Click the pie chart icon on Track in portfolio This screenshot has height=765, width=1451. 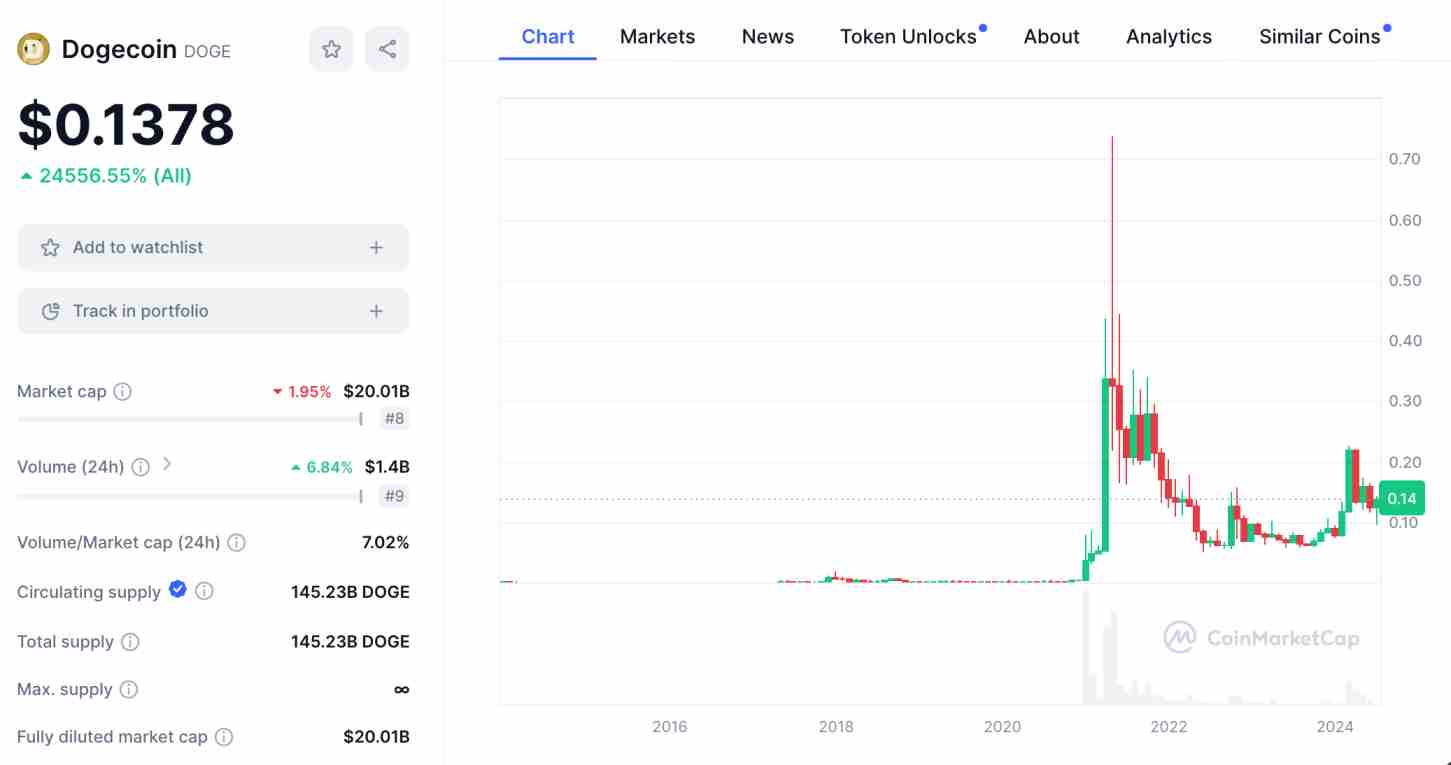[50, 311]
